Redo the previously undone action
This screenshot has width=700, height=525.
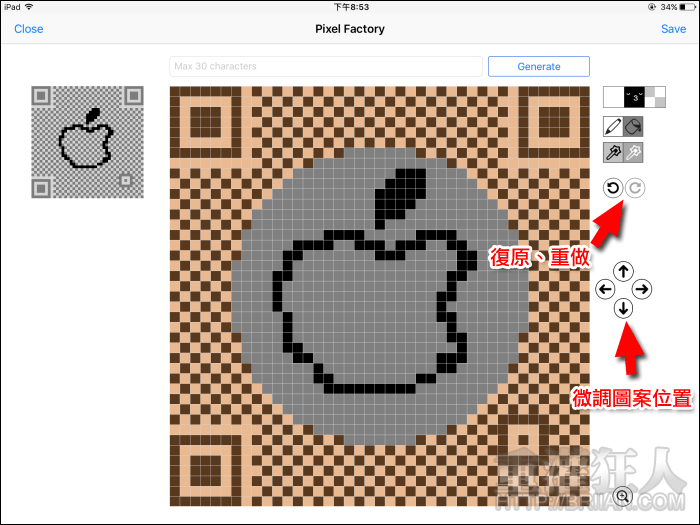click(635, 187)
